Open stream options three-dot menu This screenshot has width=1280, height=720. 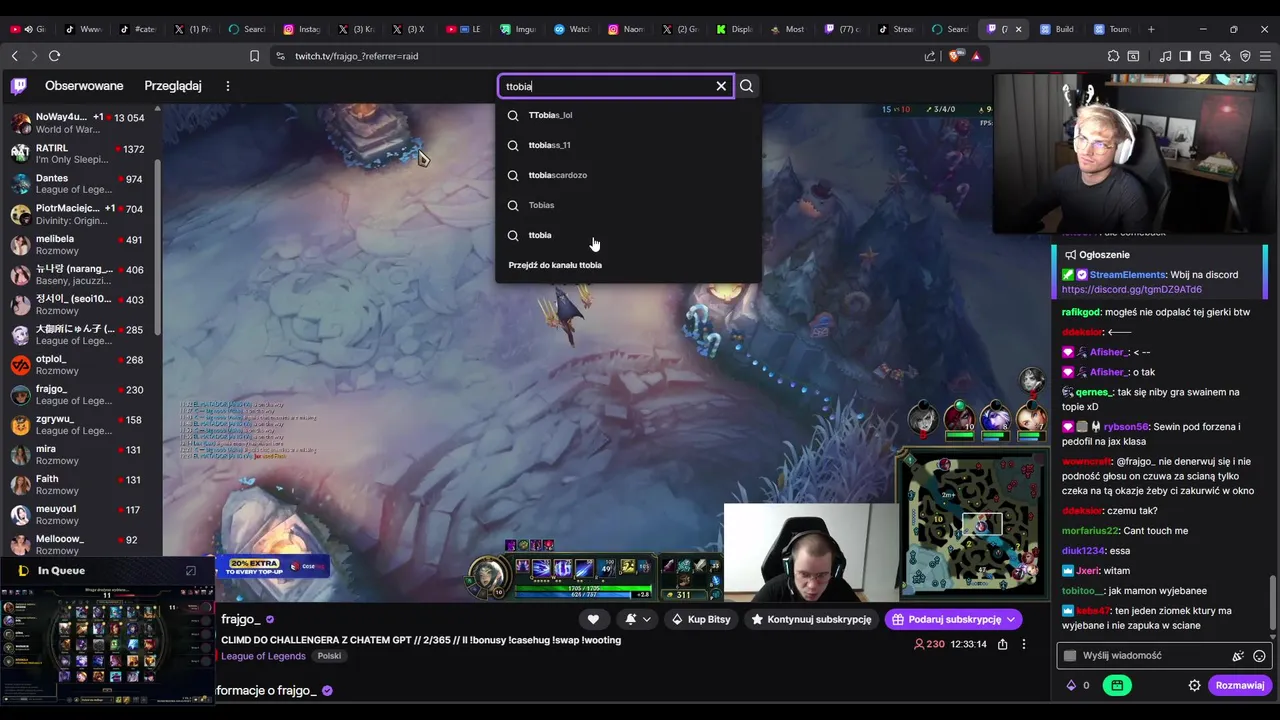click(x=1024, y=644)
